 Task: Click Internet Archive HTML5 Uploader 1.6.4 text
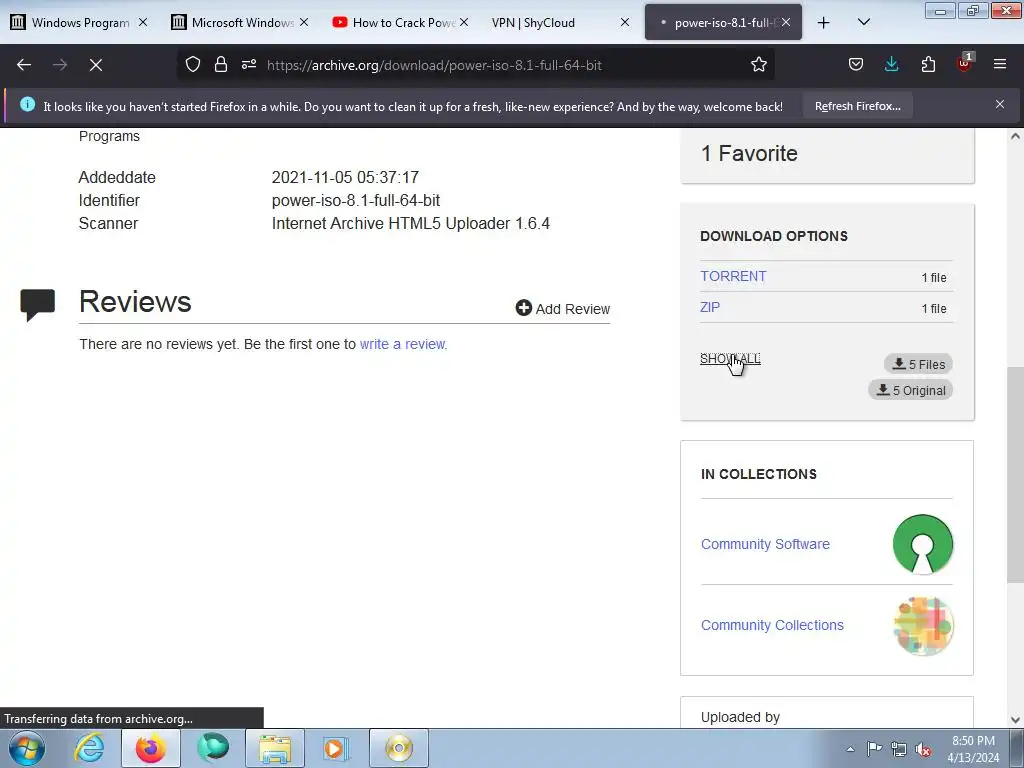[x=411, y=223]
